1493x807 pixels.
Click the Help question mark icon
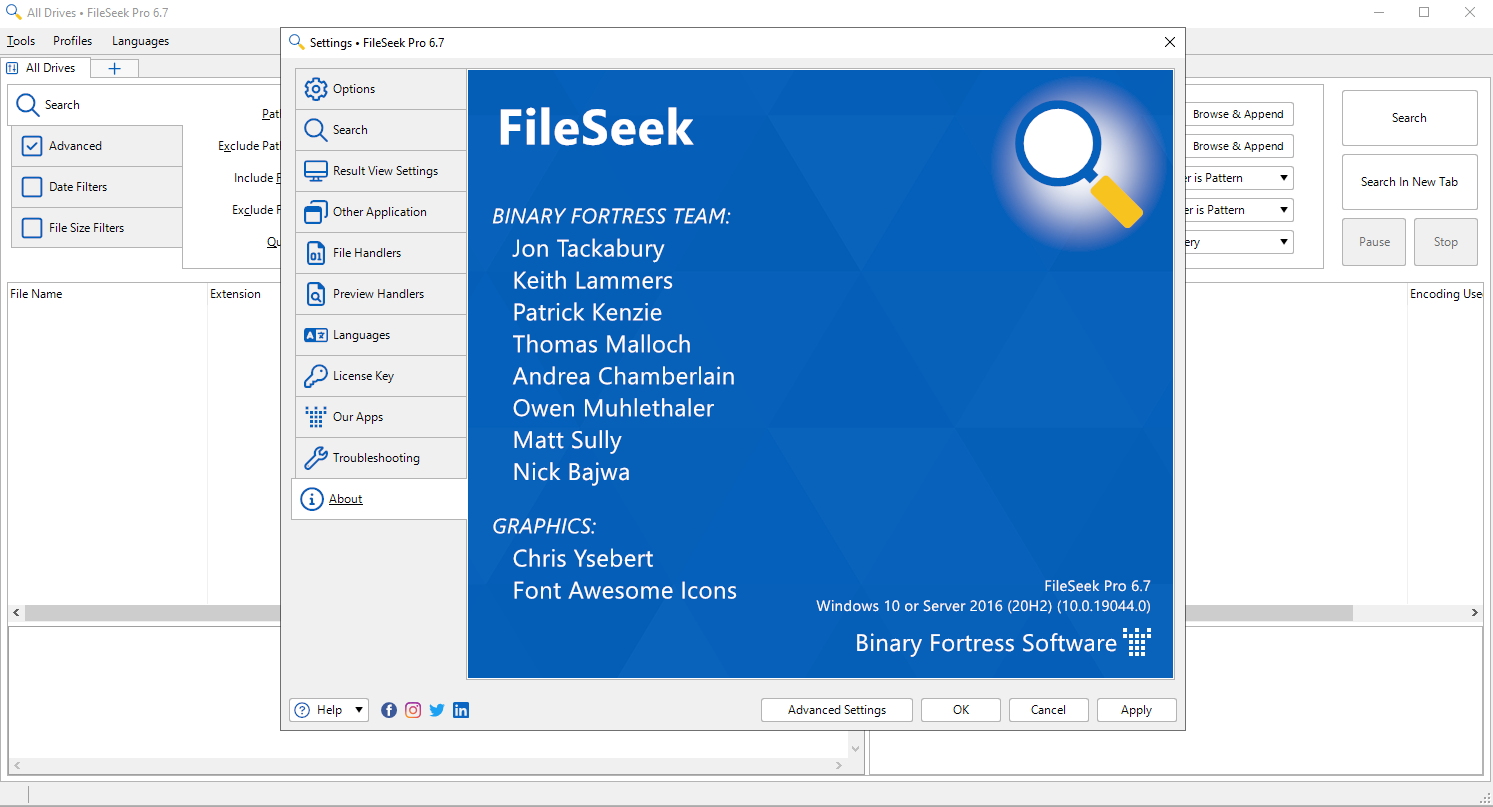click(x=303, y=710)
